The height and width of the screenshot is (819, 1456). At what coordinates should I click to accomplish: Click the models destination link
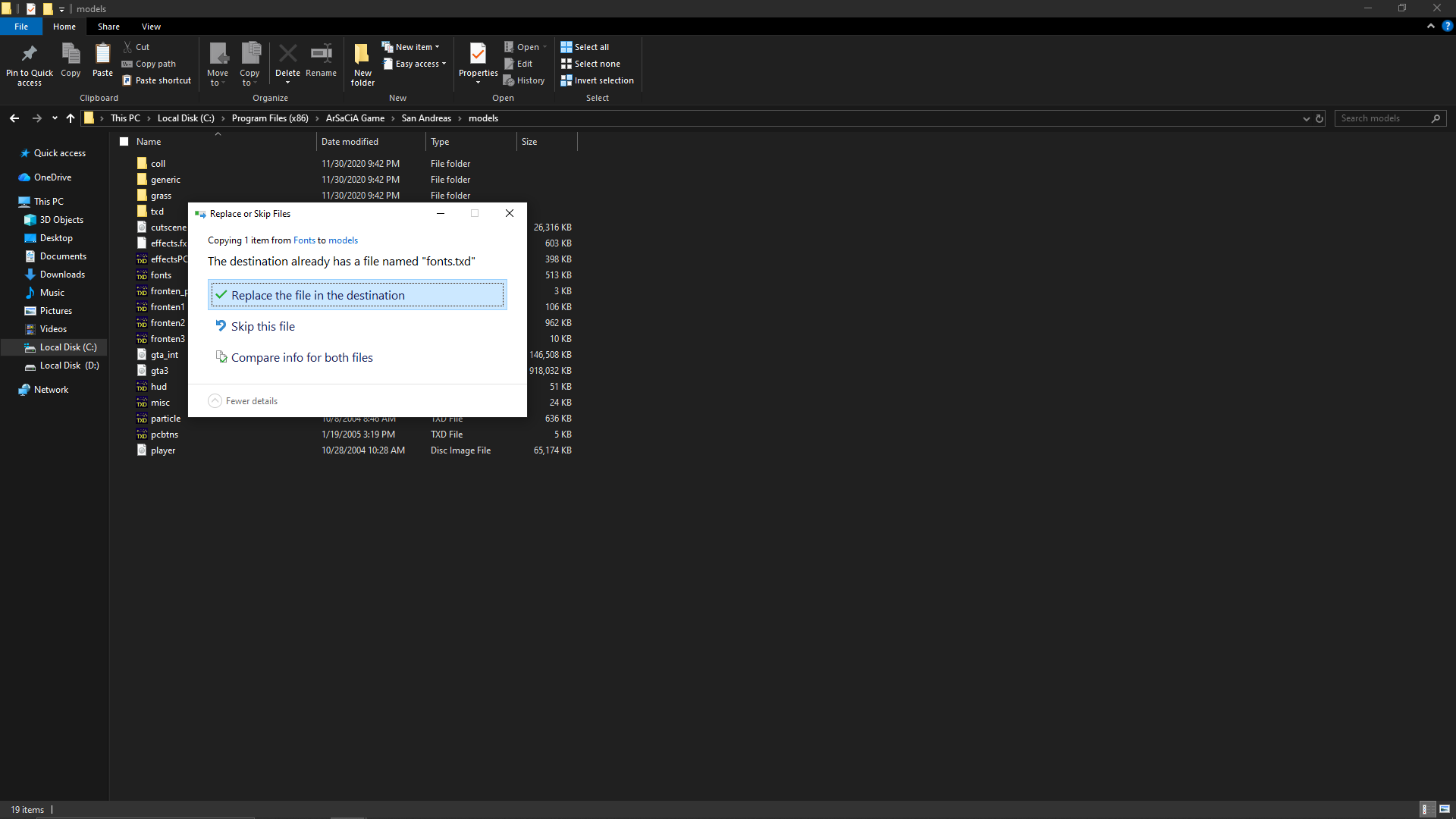(x=343, y=240)
